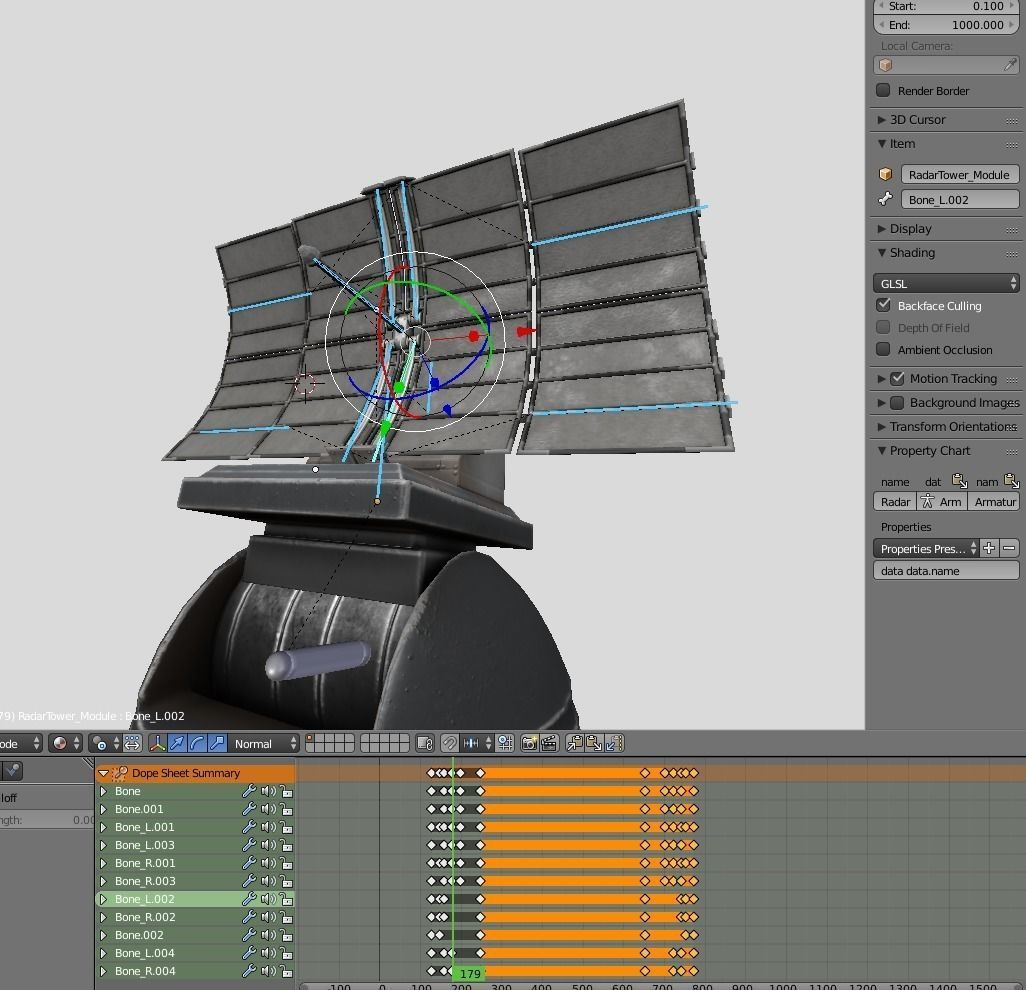Viewport: 1026px width, 990px height.
Task: Click the current frame 179 marker
Action: [470, 974]
